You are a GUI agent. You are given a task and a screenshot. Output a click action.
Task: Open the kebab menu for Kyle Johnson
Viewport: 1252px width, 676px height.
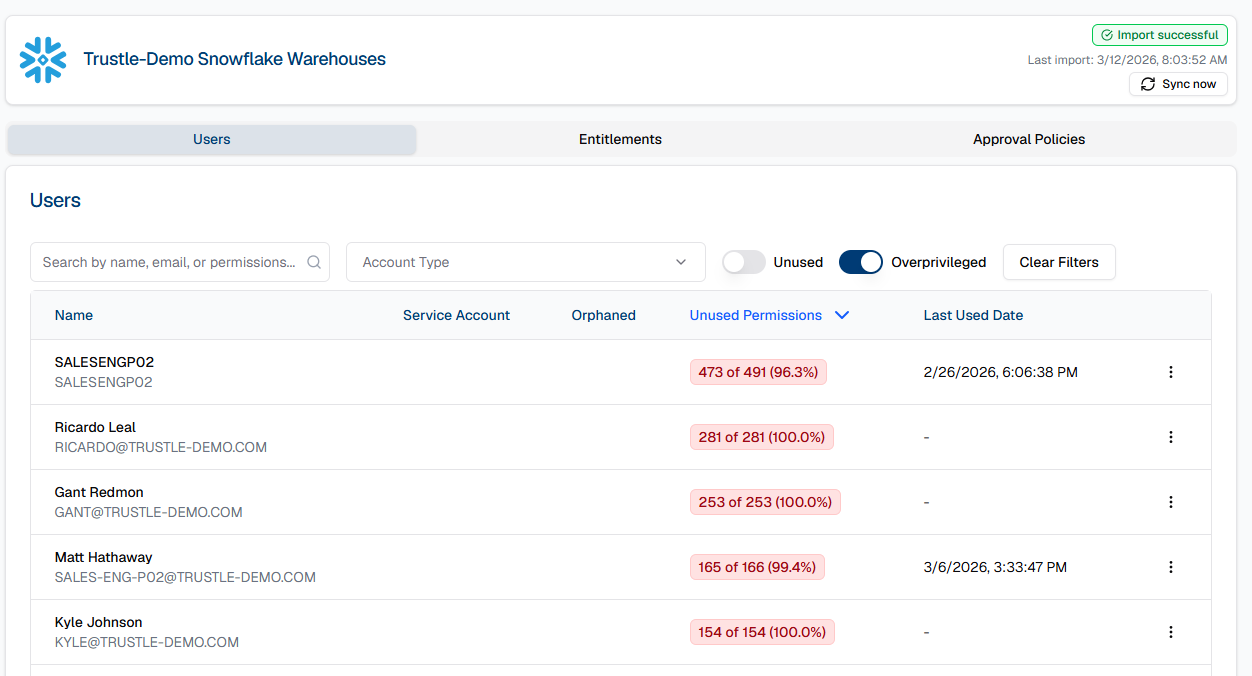tap(1170, 631)
